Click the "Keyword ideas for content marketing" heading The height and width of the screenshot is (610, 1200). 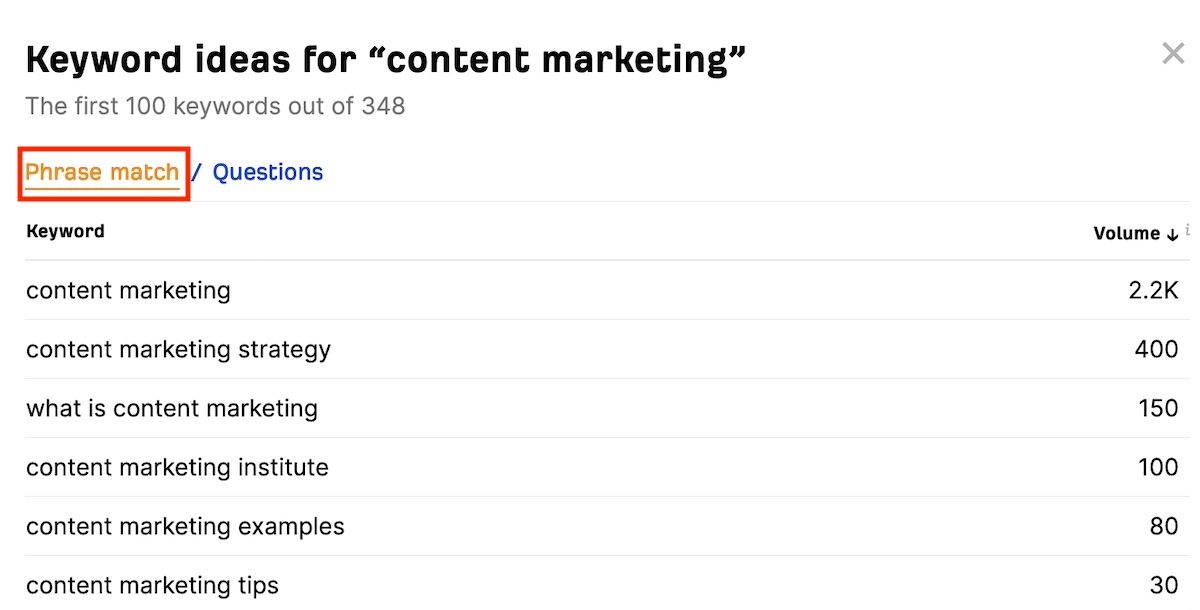tap(386, 60)
